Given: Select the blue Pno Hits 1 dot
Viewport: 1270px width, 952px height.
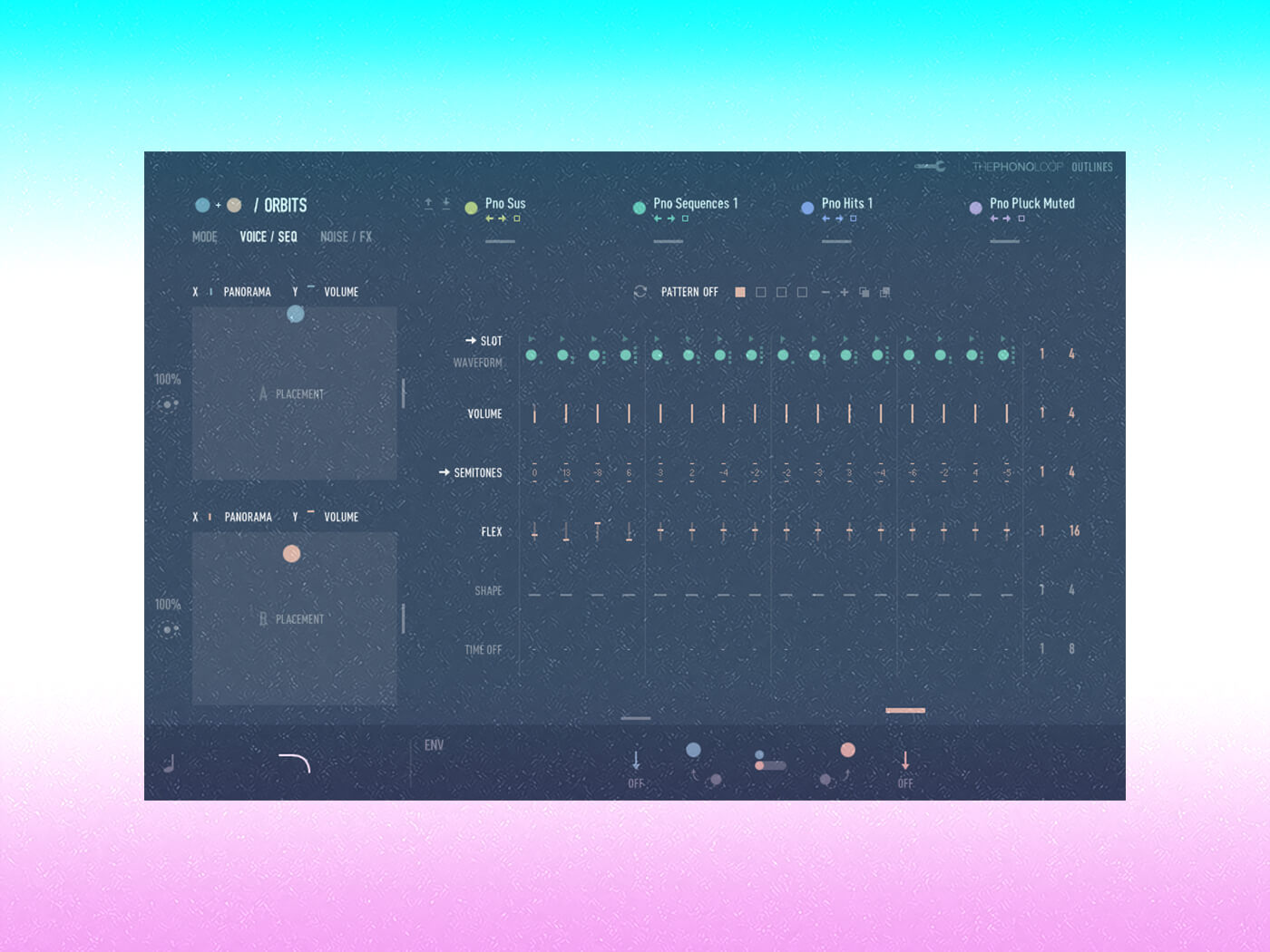Looking at the screenshot, I should 807,208.
